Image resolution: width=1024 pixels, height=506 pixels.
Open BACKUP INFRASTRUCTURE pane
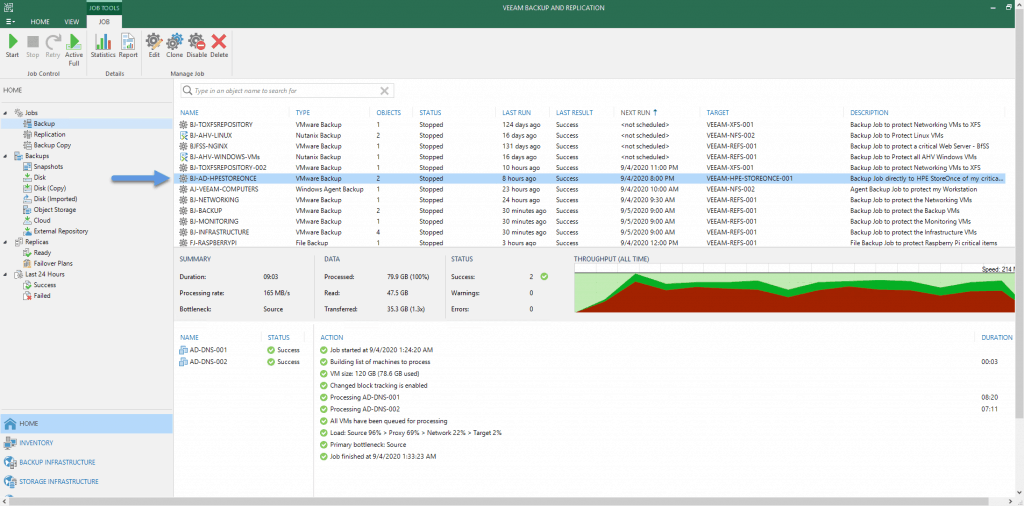pos(86,462)
